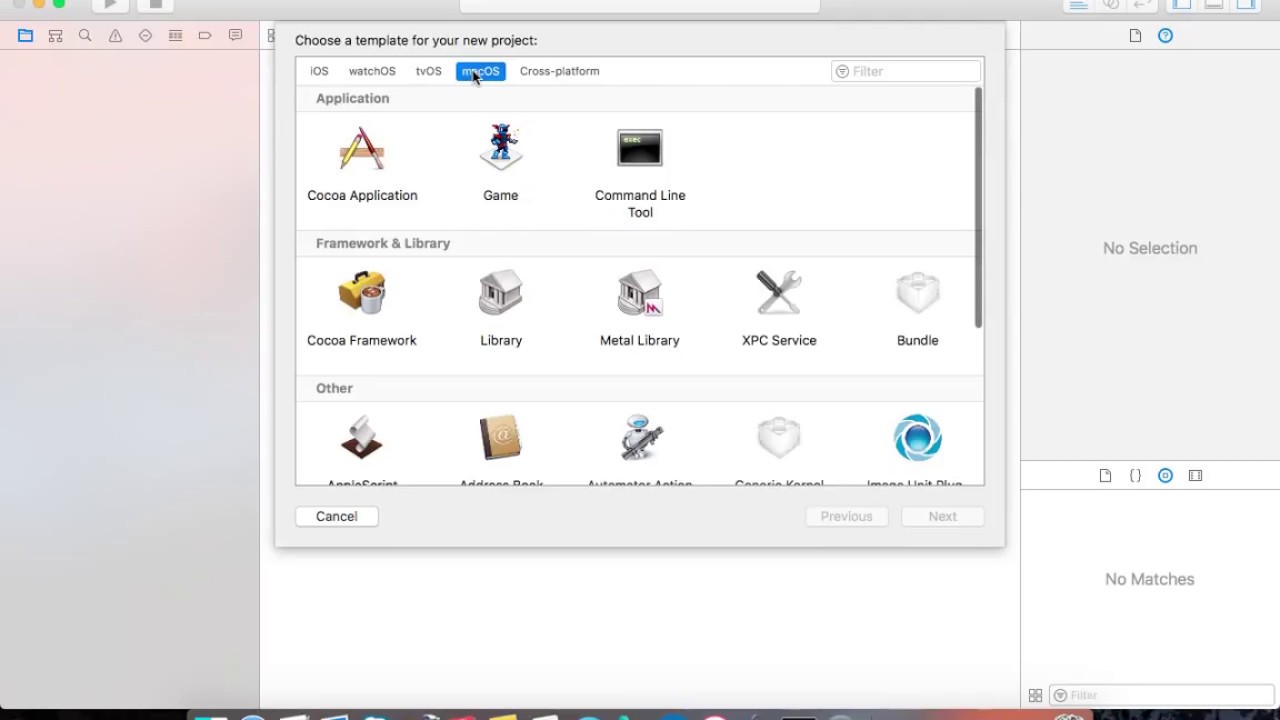Viewport: 1280px width, 720px height.
Task: Switch to Standard editor
Action: 1078,4
